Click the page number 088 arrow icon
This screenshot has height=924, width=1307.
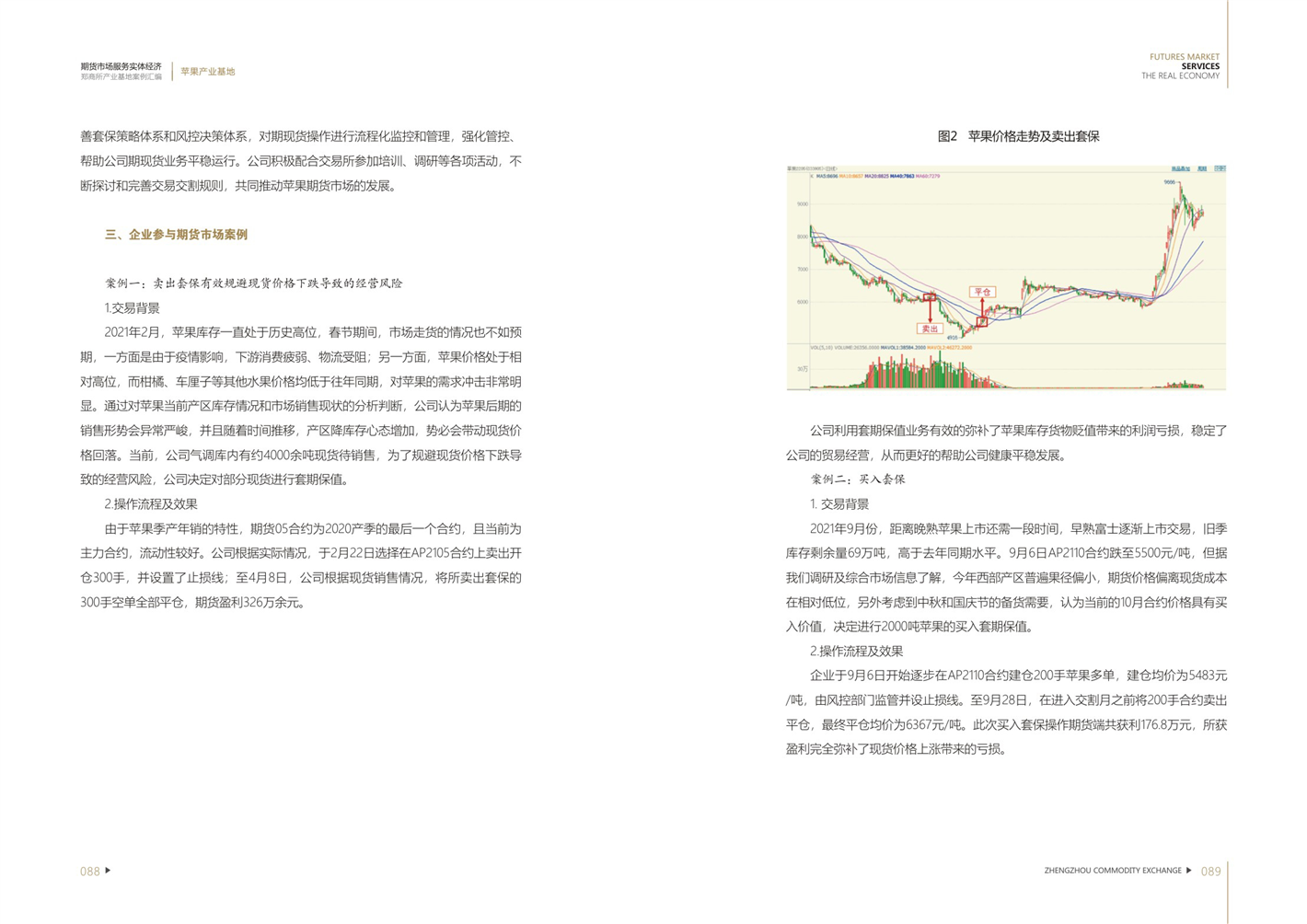(108, 870)
